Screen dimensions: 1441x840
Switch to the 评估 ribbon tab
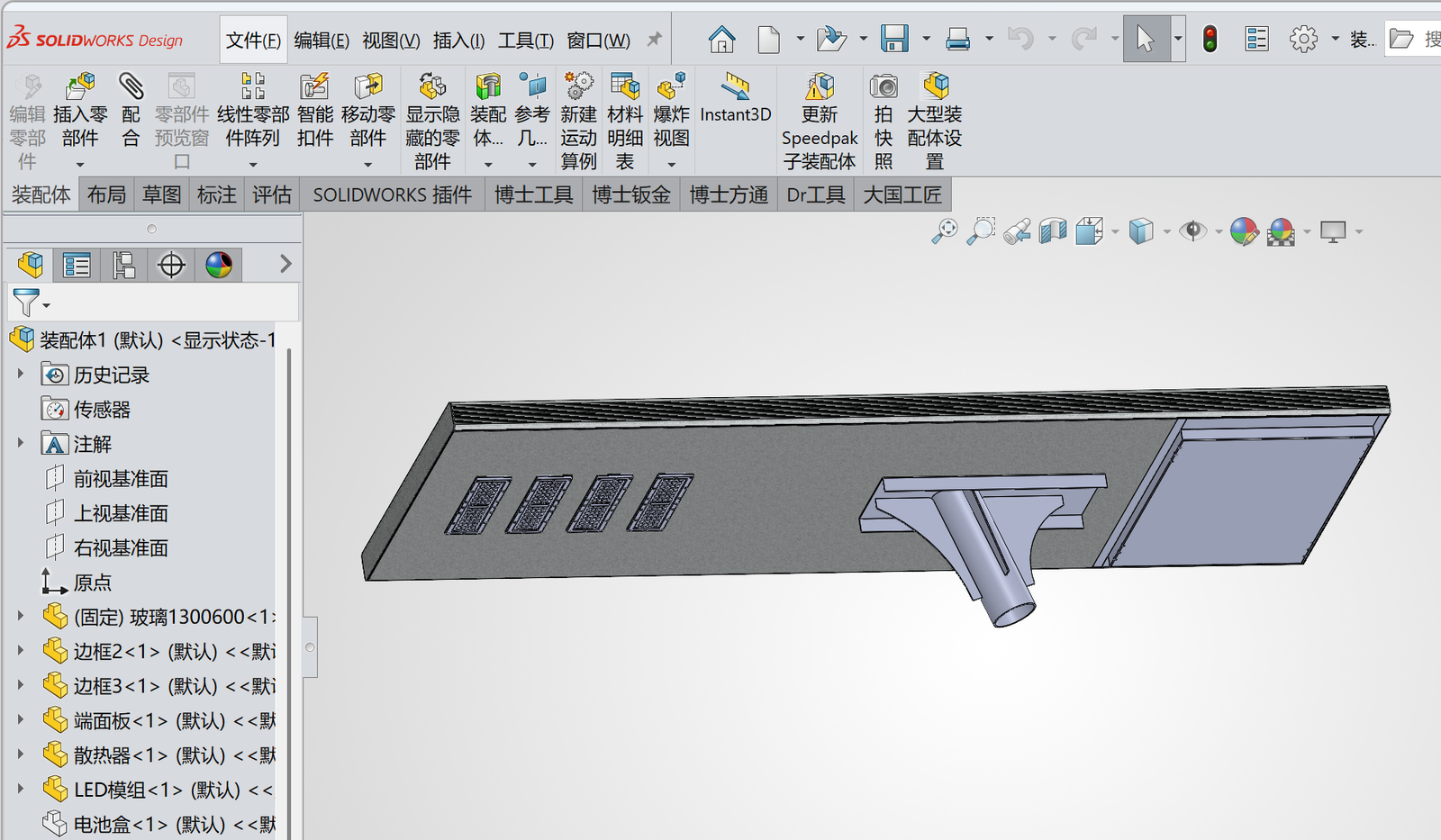(x=271, y=194)
